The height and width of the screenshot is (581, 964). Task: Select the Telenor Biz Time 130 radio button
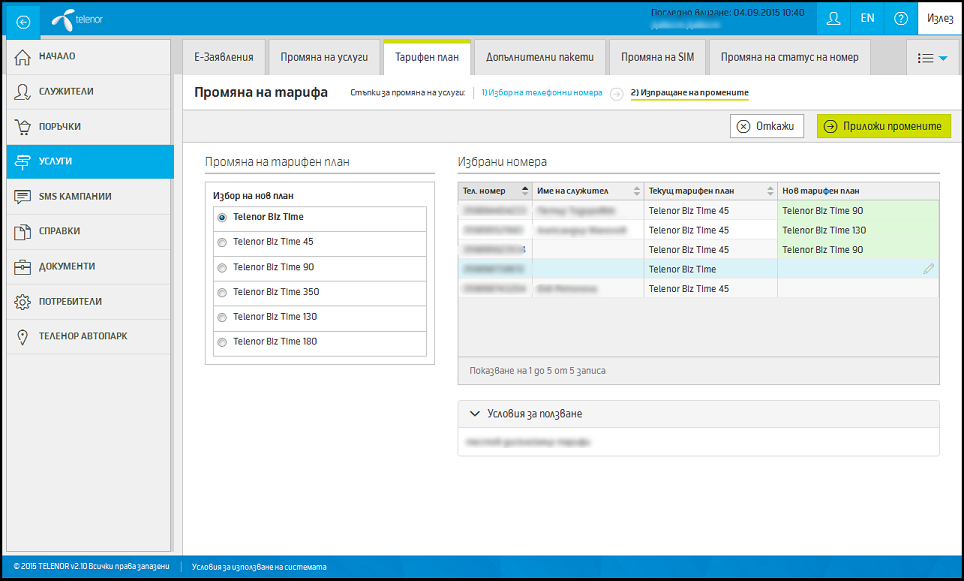(222, 318)
